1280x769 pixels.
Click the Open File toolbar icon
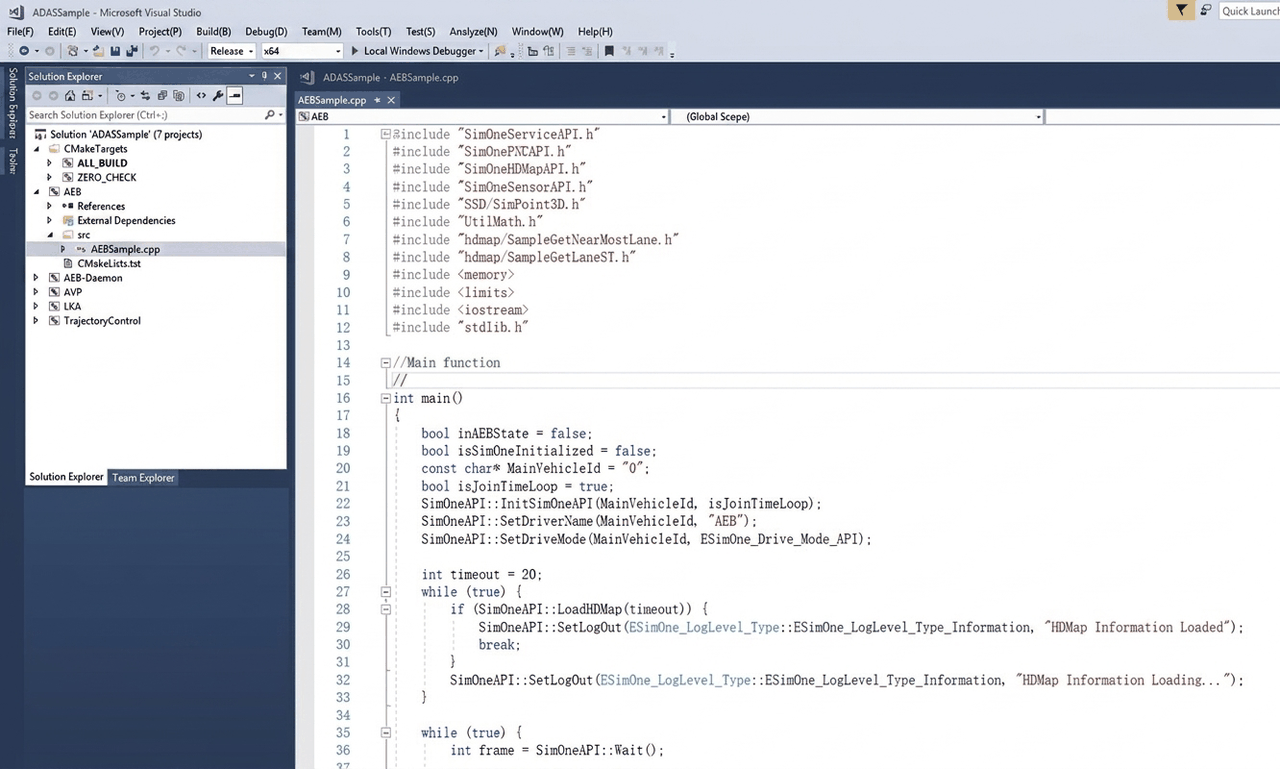click(99, 51)
